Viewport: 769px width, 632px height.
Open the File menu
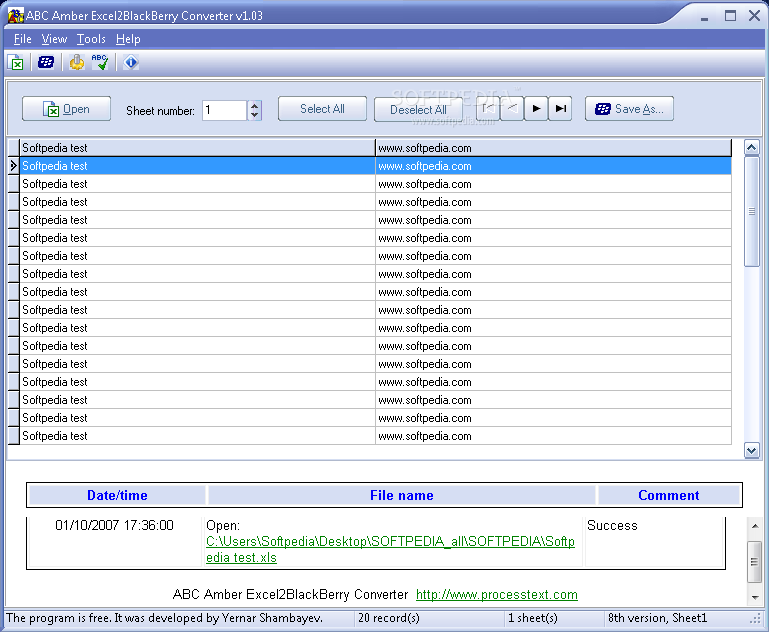click(x=23, y=39)
